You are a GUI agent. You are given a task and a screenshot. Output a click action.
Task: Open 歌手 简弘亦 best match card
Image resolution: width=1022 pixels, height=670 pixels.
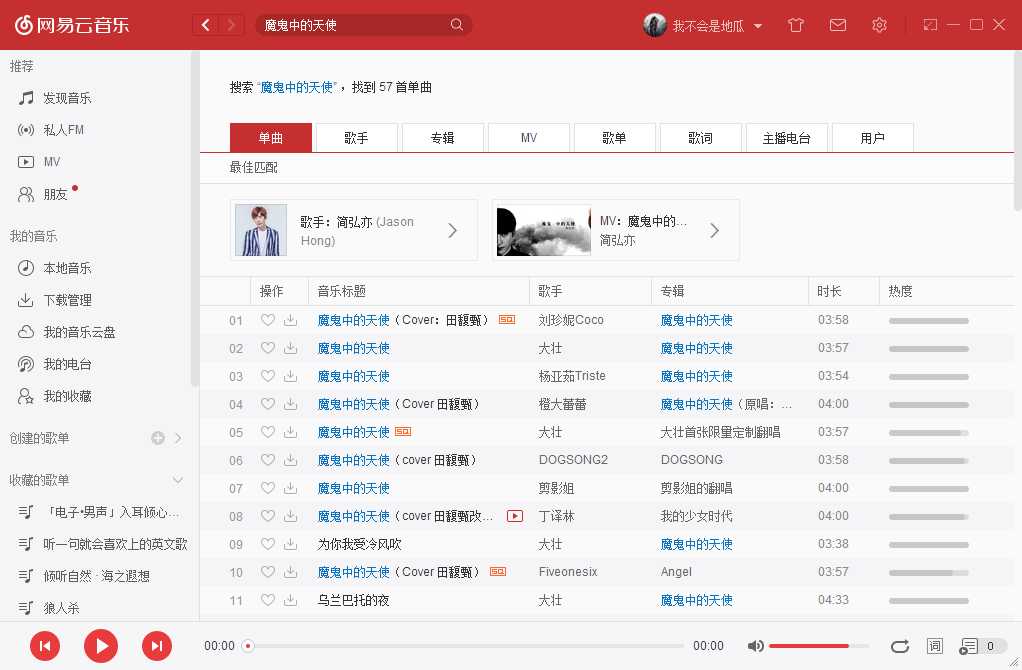pyautogui.click(x=354, y=230)
